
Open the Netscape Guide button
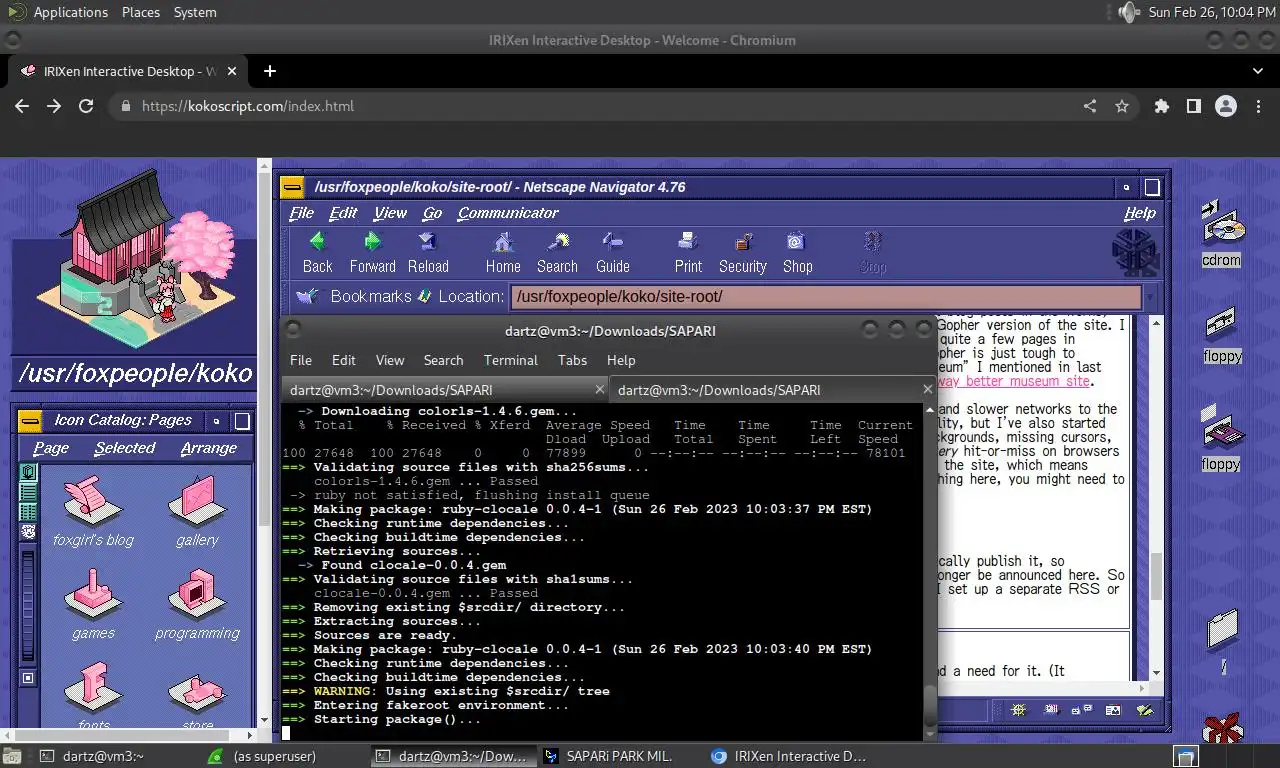click(612, 252)
